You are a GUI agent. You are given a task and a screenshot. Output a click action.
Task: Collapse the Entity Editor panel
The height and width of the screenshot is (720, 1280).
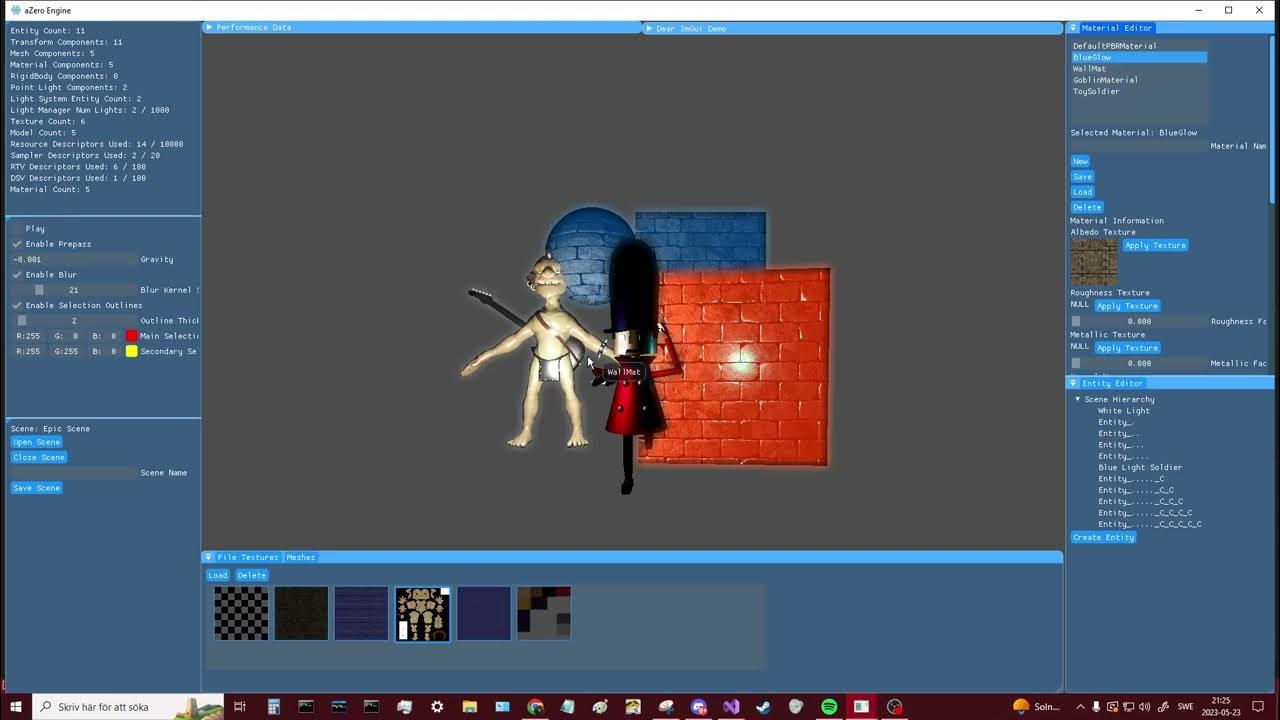pos(1073,383)
